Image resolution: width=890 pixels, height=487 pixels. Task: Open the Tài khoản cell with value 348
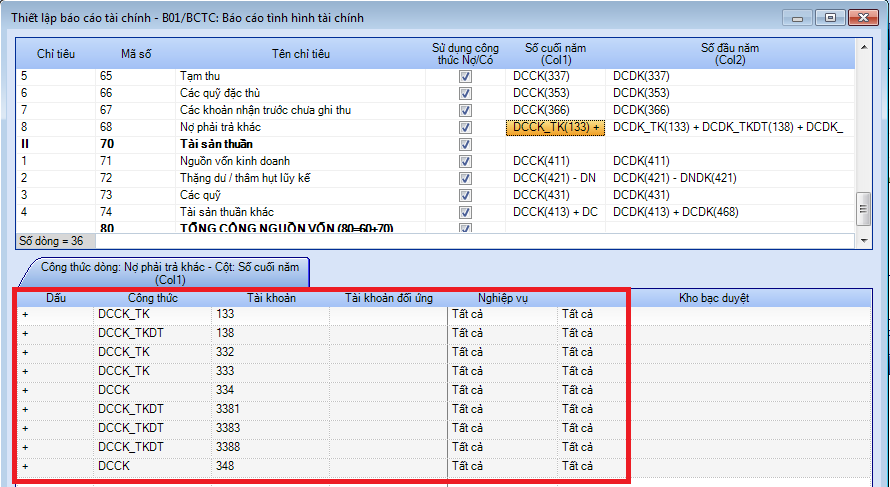pos(270,466)
